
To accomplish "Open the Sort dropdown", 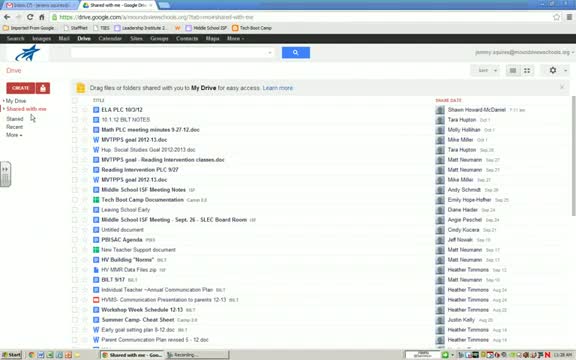I will click(486, 71).
